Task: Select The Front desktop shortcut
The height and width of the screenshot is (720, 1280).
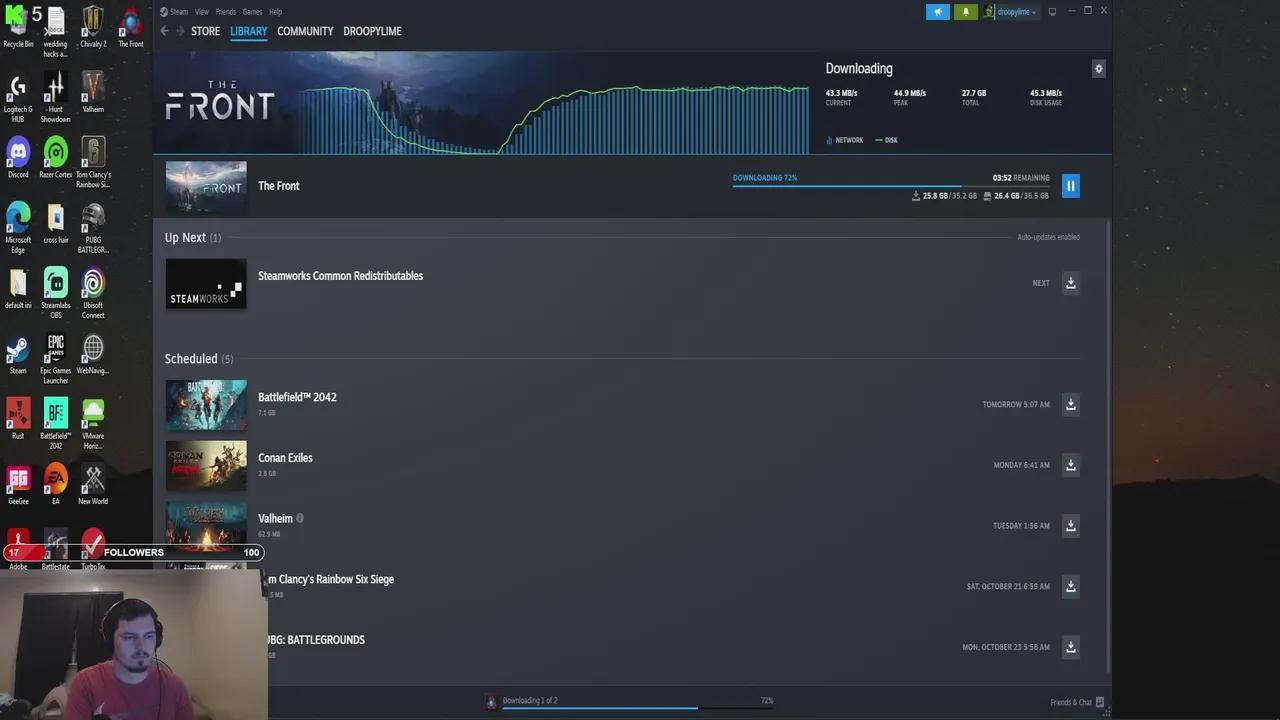Action: [x=131, y=27]
